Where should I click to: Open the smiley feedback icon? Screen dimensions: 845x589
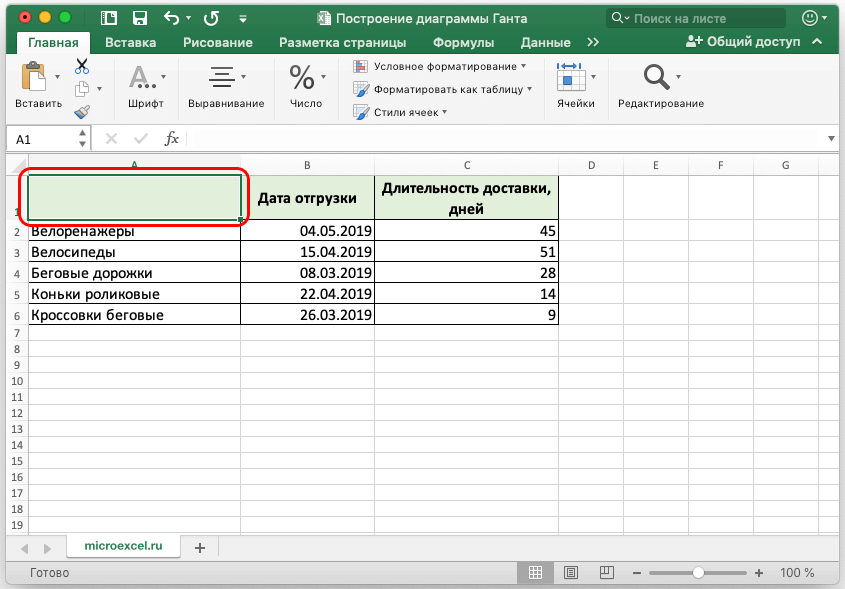point(809,18)
